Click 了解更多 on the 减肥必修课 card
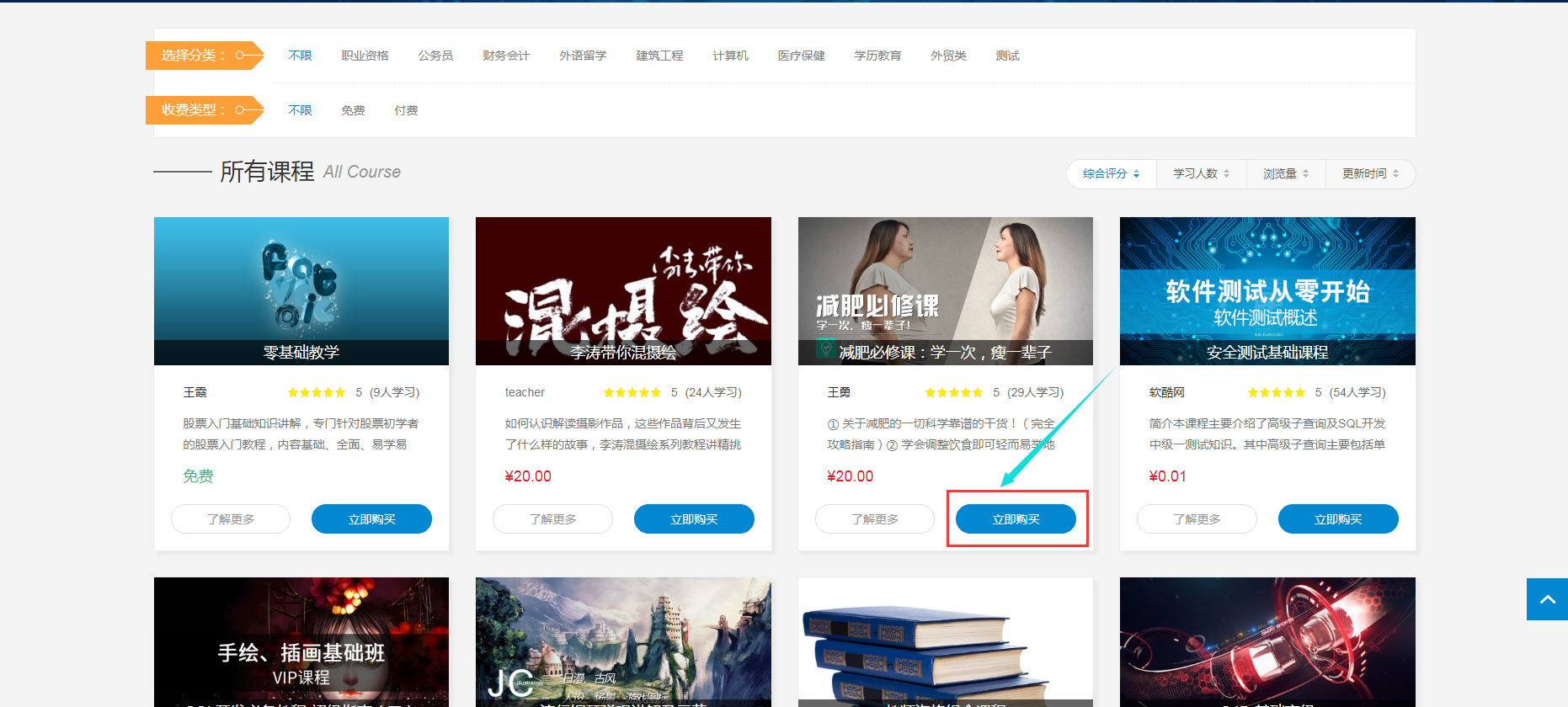Viewport: 1568px width, 707px height. point(875,519)
